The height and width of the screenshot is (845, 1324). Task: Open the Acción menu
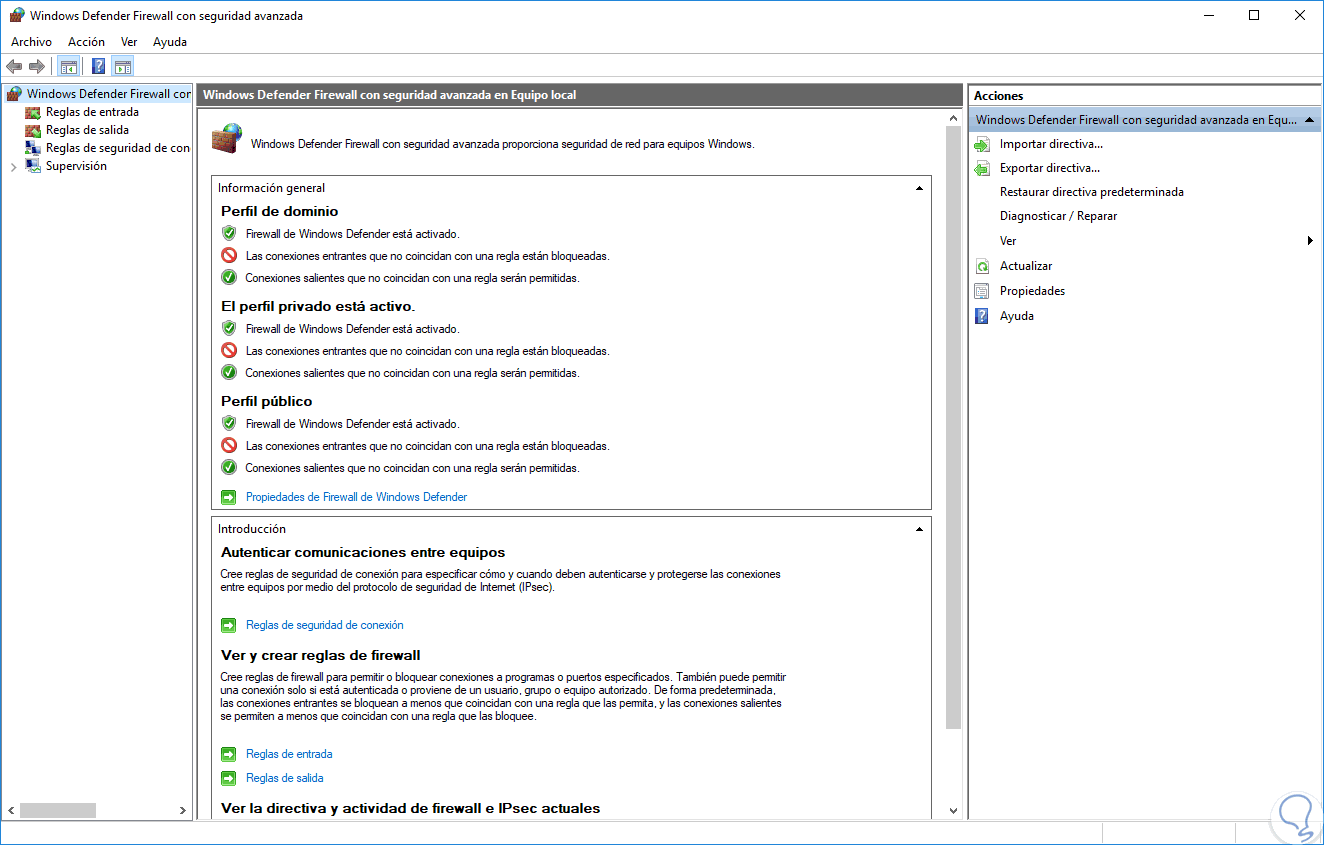[x=86, y=42]
